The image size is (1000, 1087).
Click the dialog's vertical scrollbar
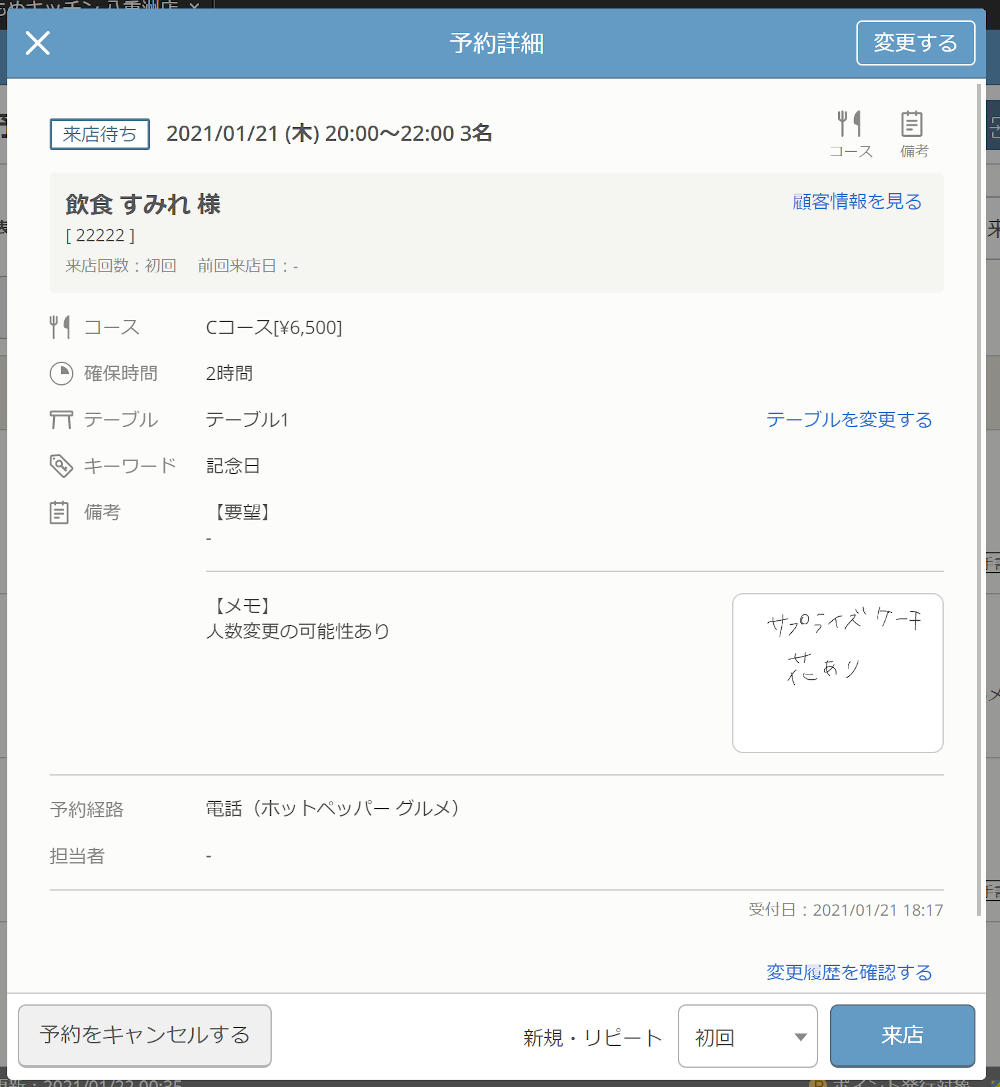click(979, 400)
